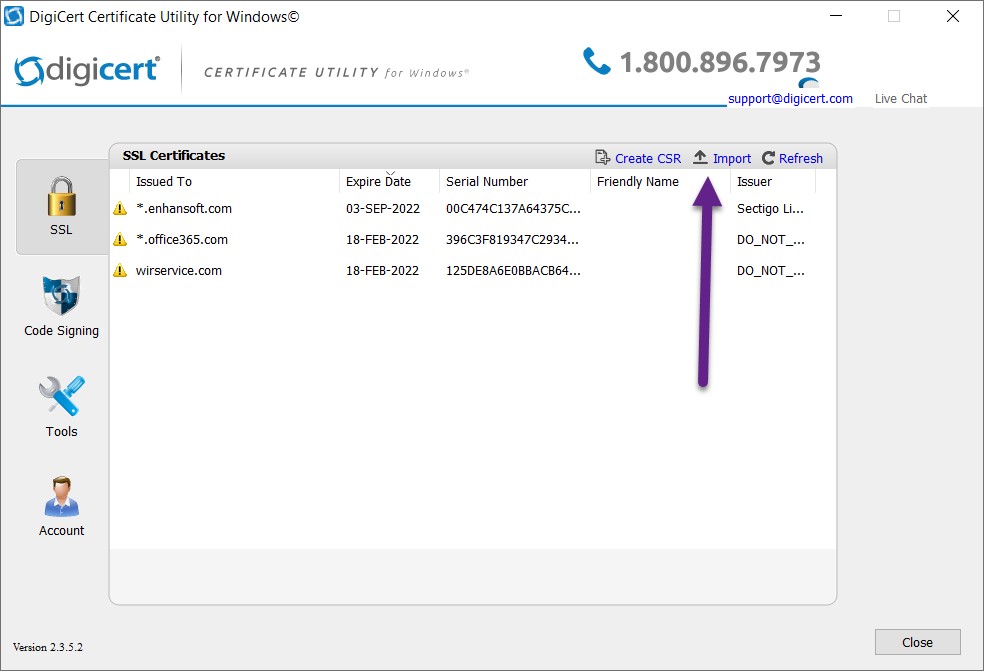The height and width of the screenshot is (671, 984).
Task: Select the SSL padlock icon in sidebar
Action: [61, 195]
